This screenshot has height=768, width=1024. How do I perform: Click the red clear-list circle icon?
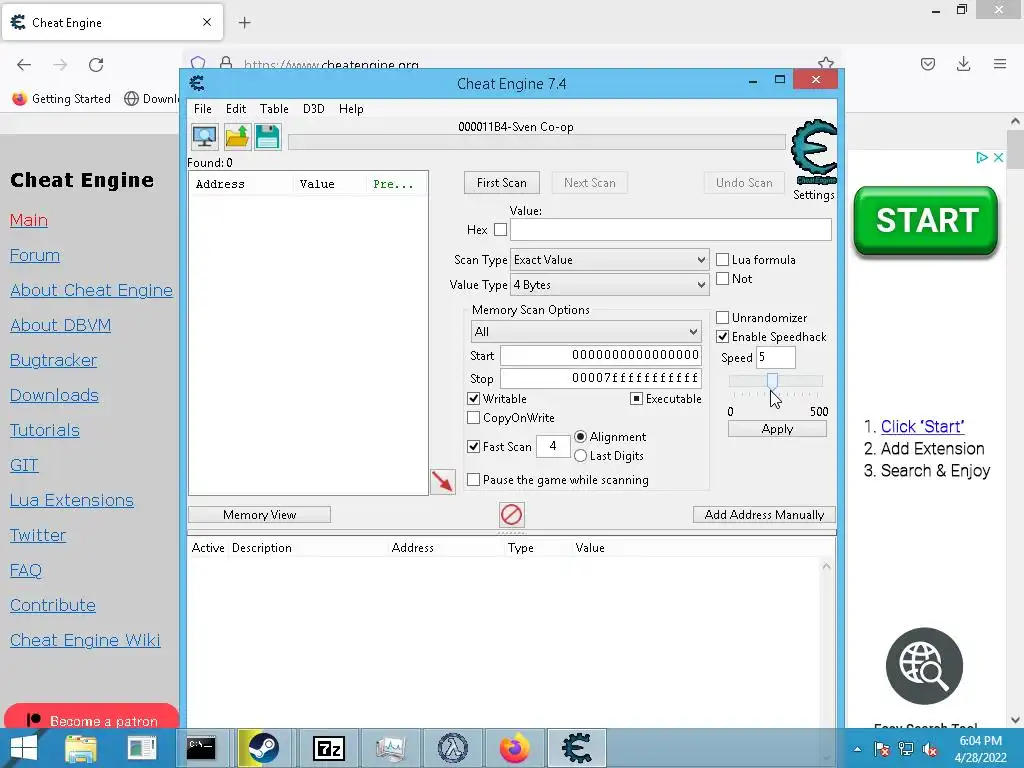point(511,515)
